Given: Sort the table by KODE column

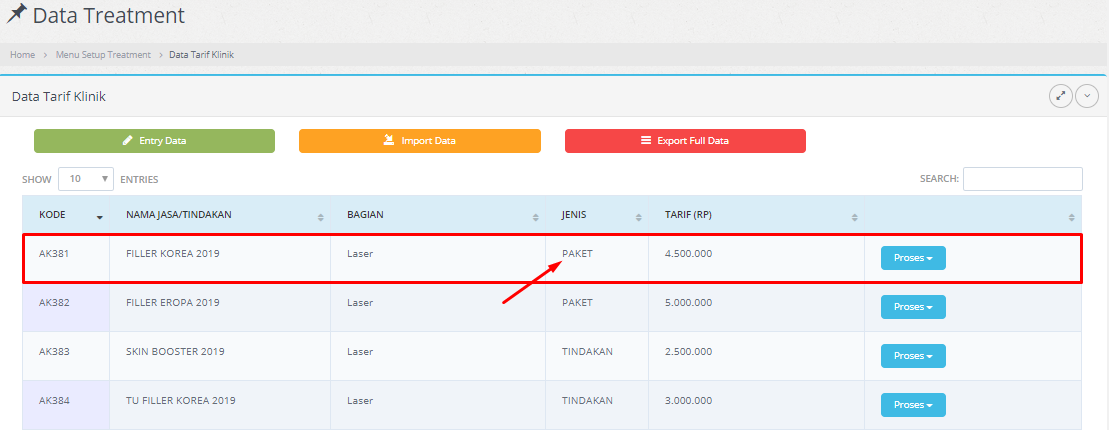Looking at the screenshot, I should coord(66,215).
